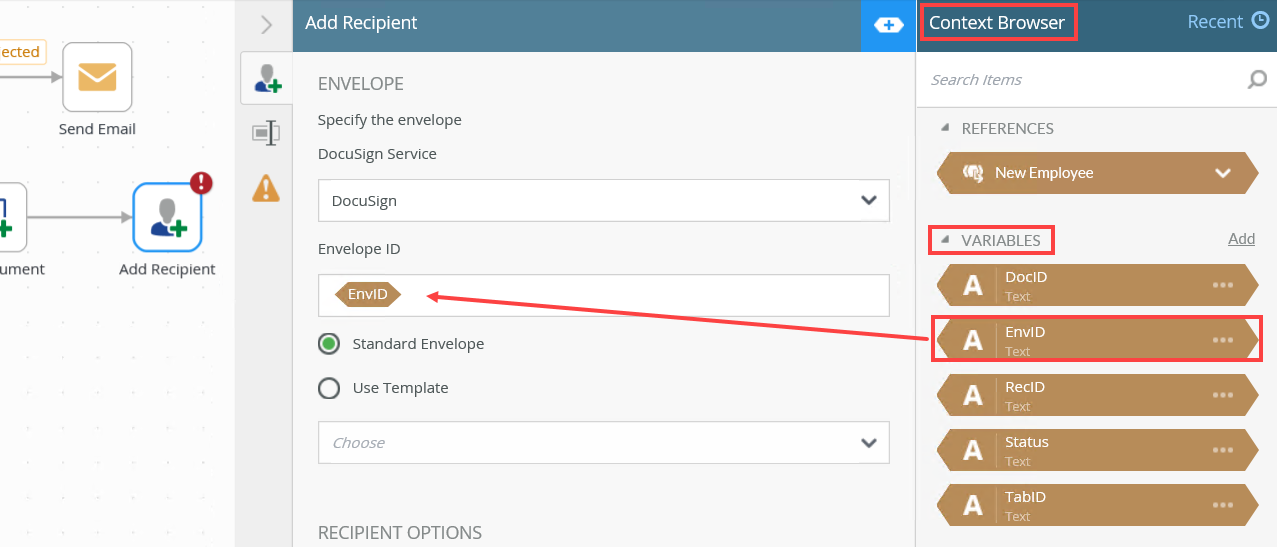Open the DocuSign Service dropdown
This screenshot has height=547, width=1277.
603,201
